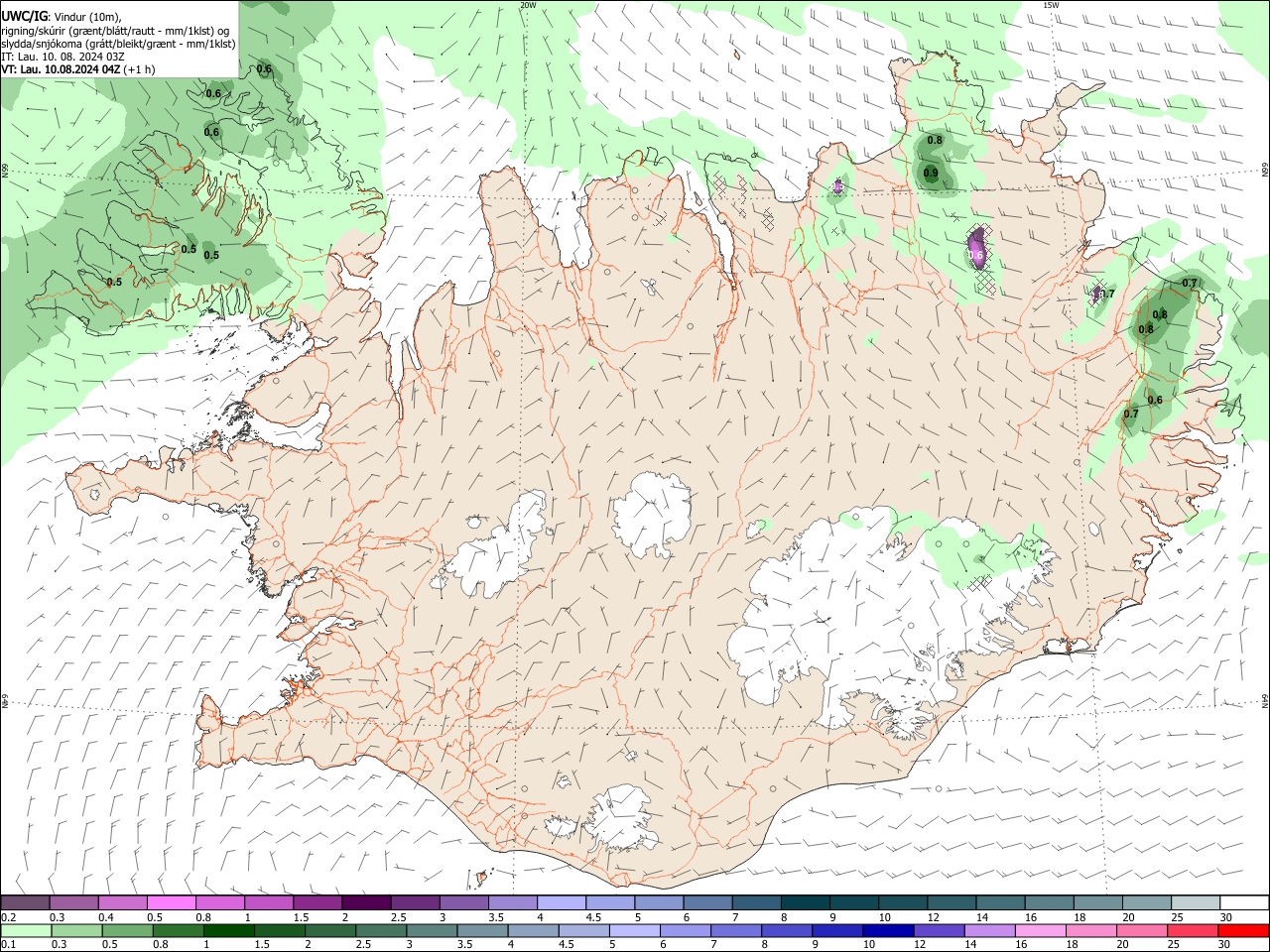
Task: Pick the medium green 0.5 swatch in lower legend
Action: [127, 930]
